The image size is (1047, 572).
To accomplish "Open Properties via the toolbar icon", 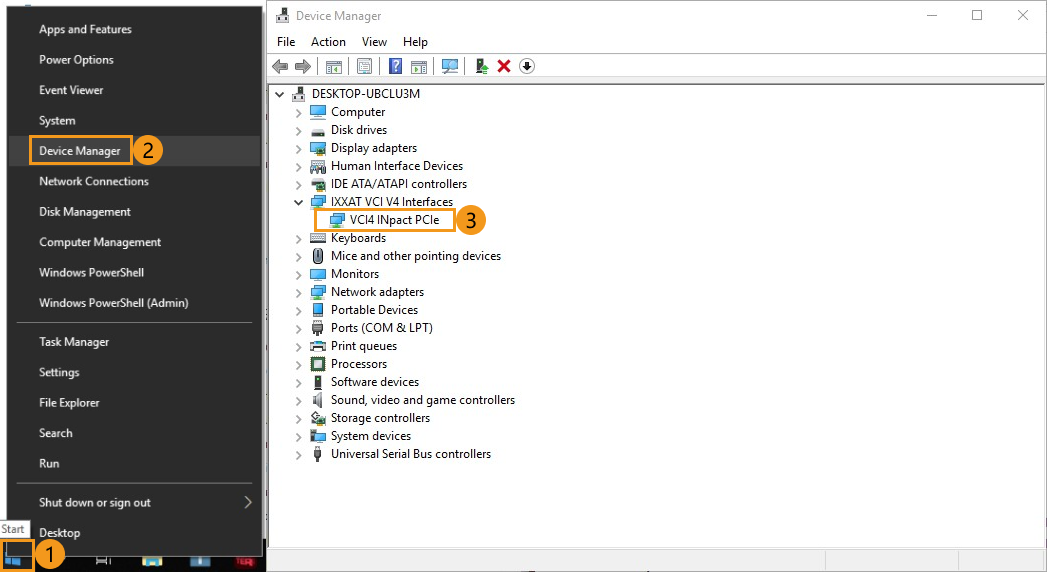I will coord(364,66).
